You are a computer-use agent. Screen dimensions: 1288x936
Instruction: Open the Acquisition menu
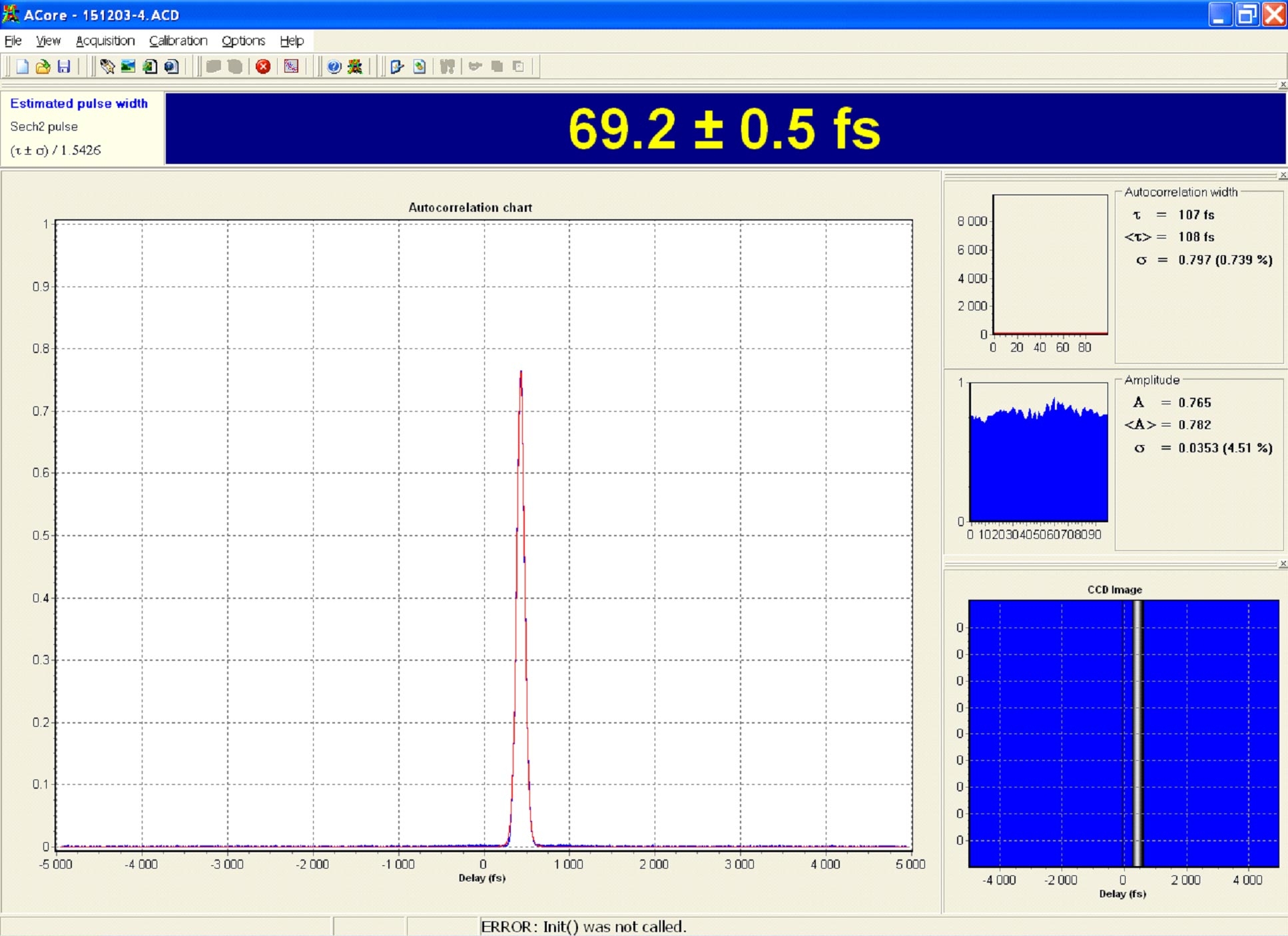105,41
